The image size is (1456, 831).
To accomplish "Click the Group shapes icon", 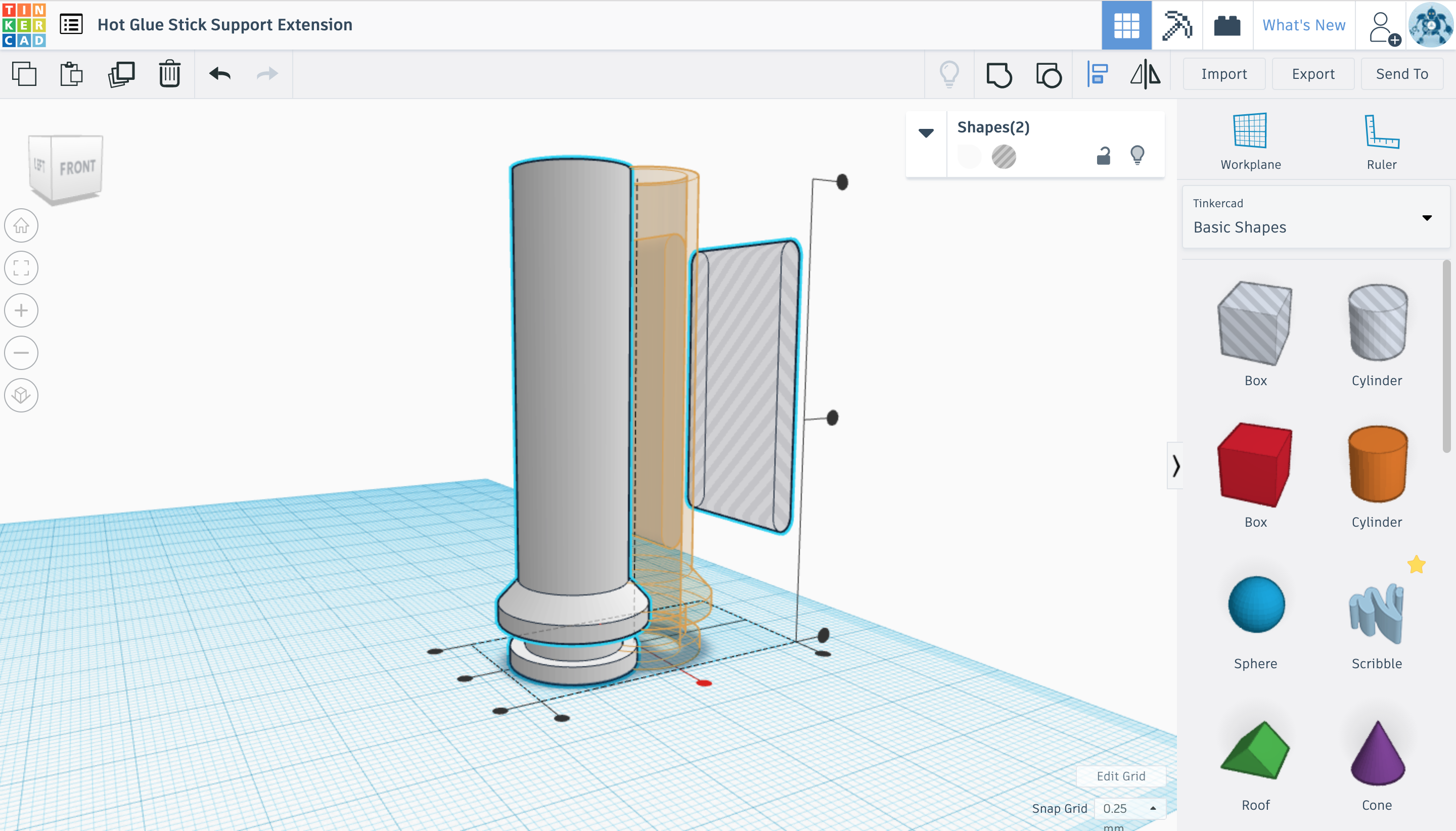I will click(999, 75).
